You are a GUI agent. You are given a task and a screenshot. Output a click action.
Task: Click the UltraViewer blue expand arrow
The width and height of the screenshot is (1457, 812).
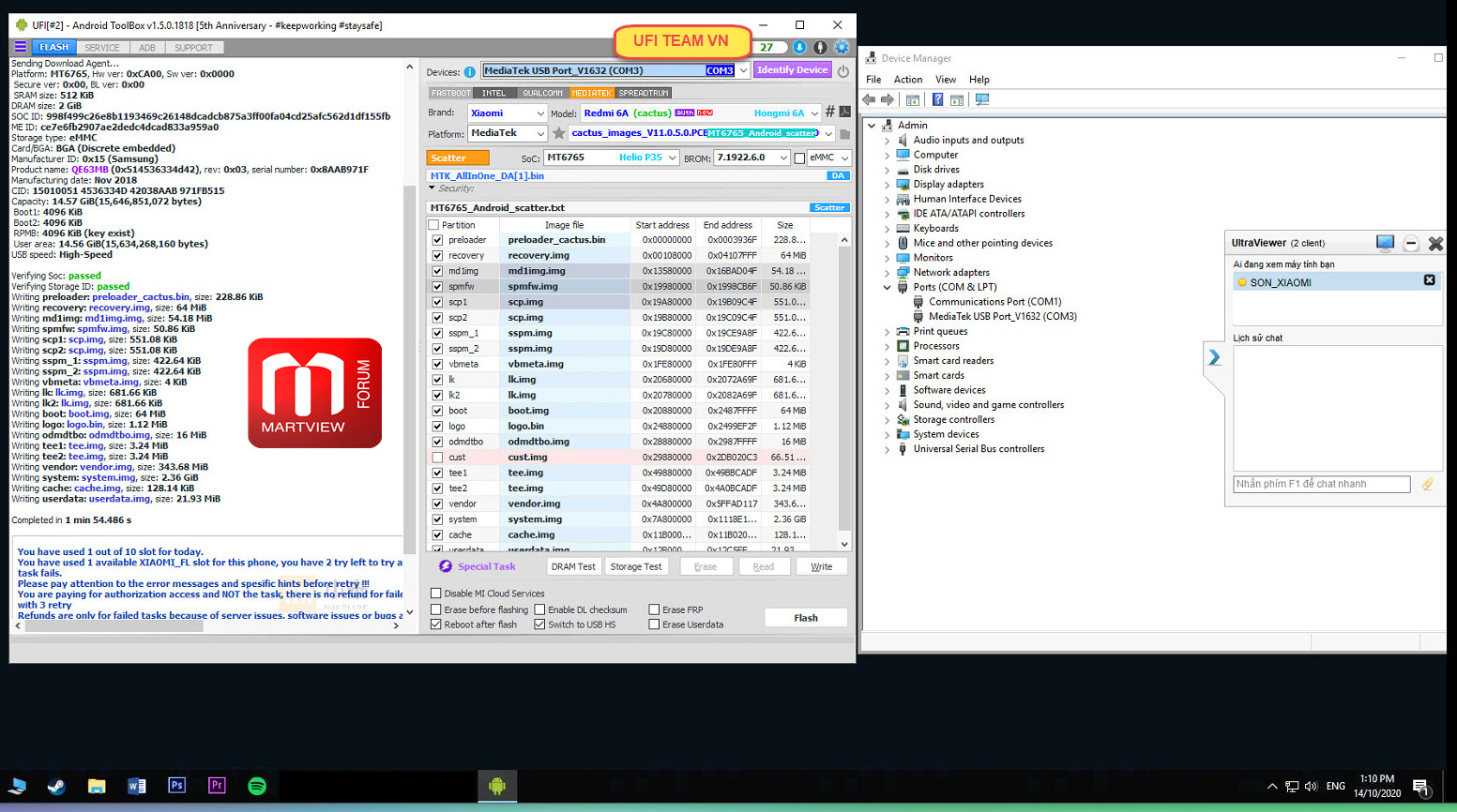[1214, 357]
